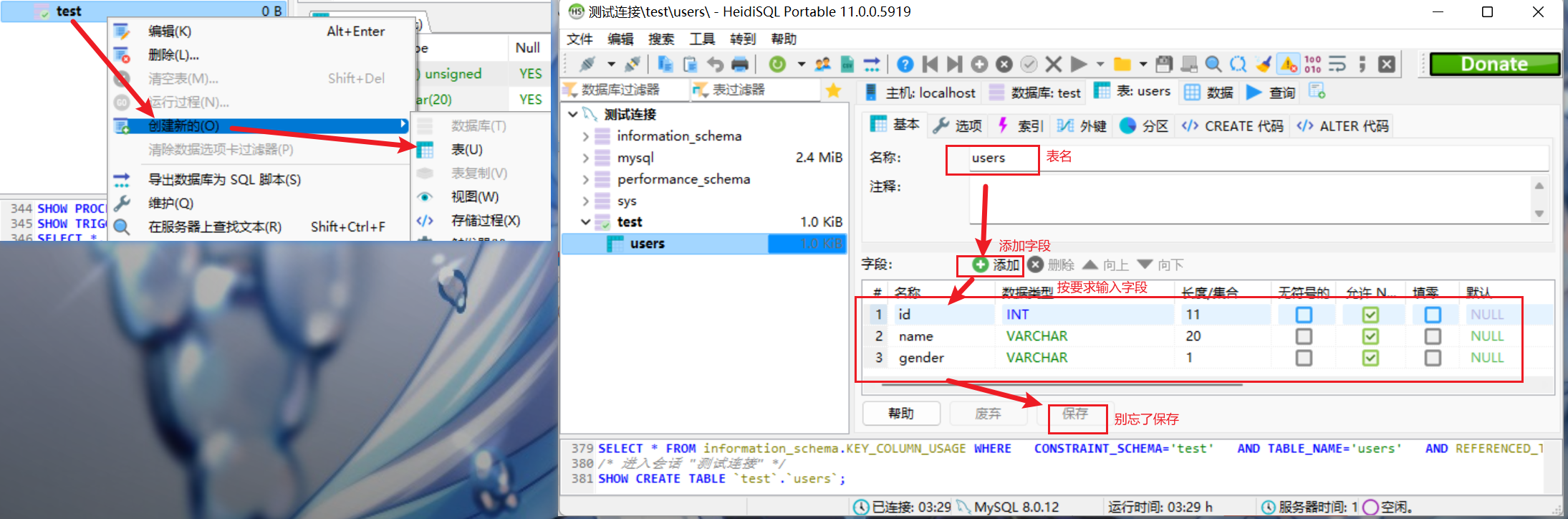Click the go to first row icon
The image size is (1568, 519).
[930, 65]
